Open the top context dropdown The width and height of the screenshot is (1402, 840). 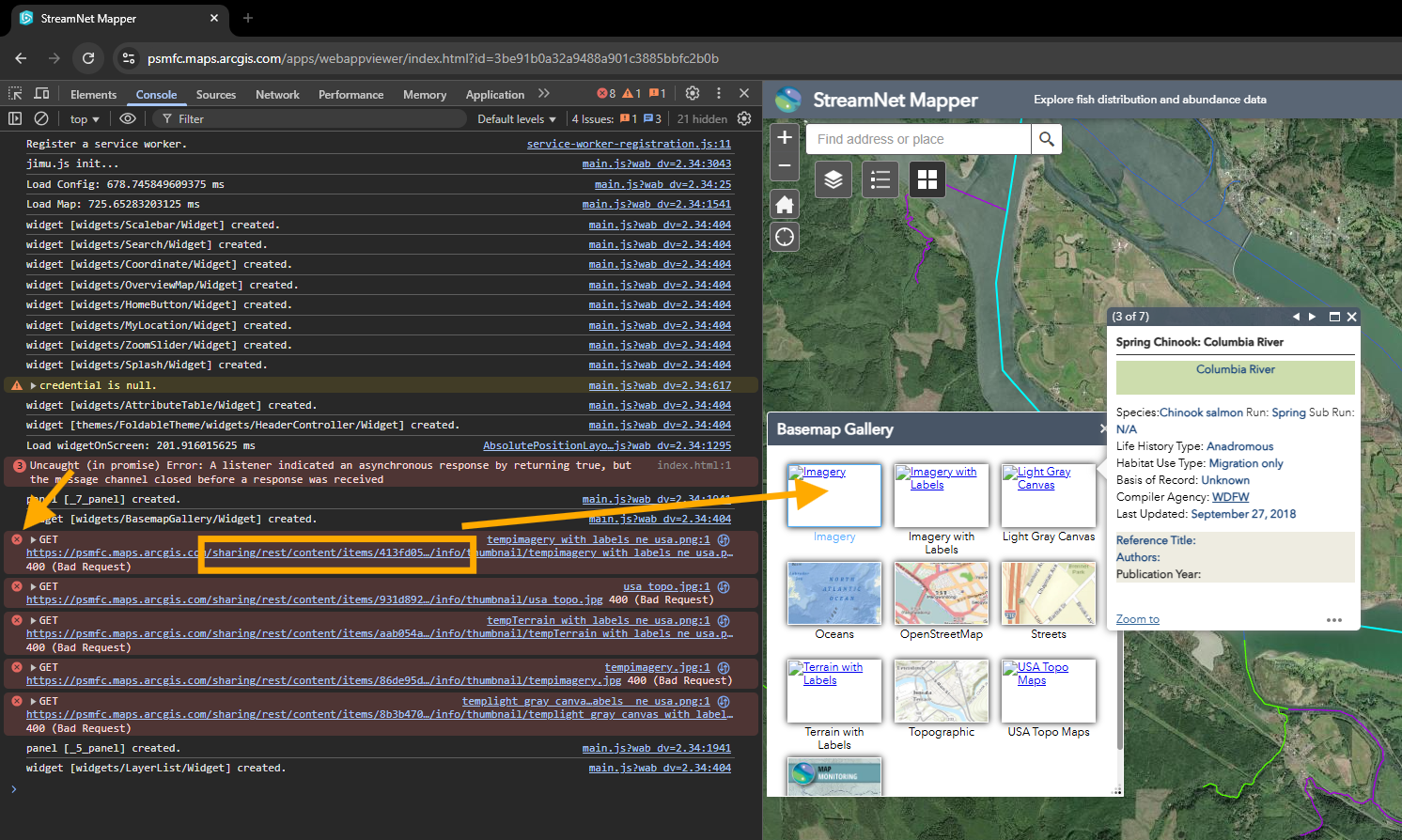pyautogui.click(x=85, y=119)
